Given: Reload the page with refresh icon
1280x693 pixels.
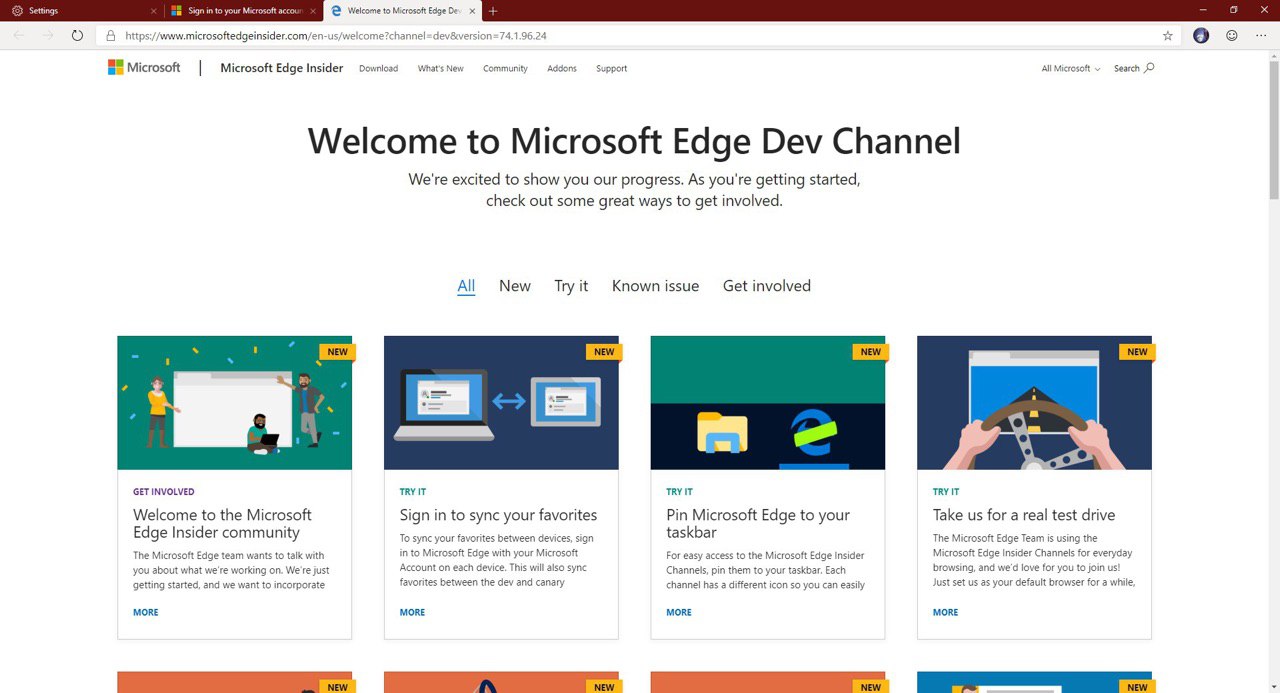Looking at the screenshot, I should [77, 35].
